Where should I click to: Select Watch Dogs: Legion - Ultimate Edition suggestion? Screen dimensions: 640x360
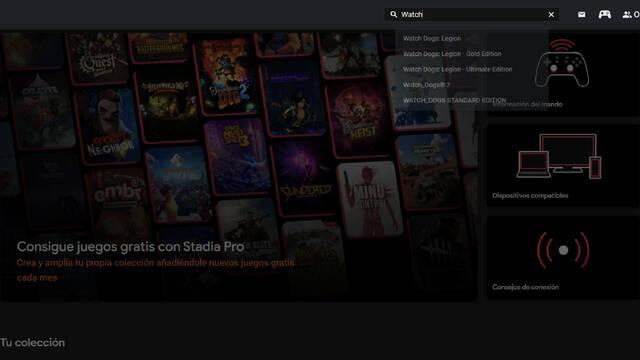(457, 69)
